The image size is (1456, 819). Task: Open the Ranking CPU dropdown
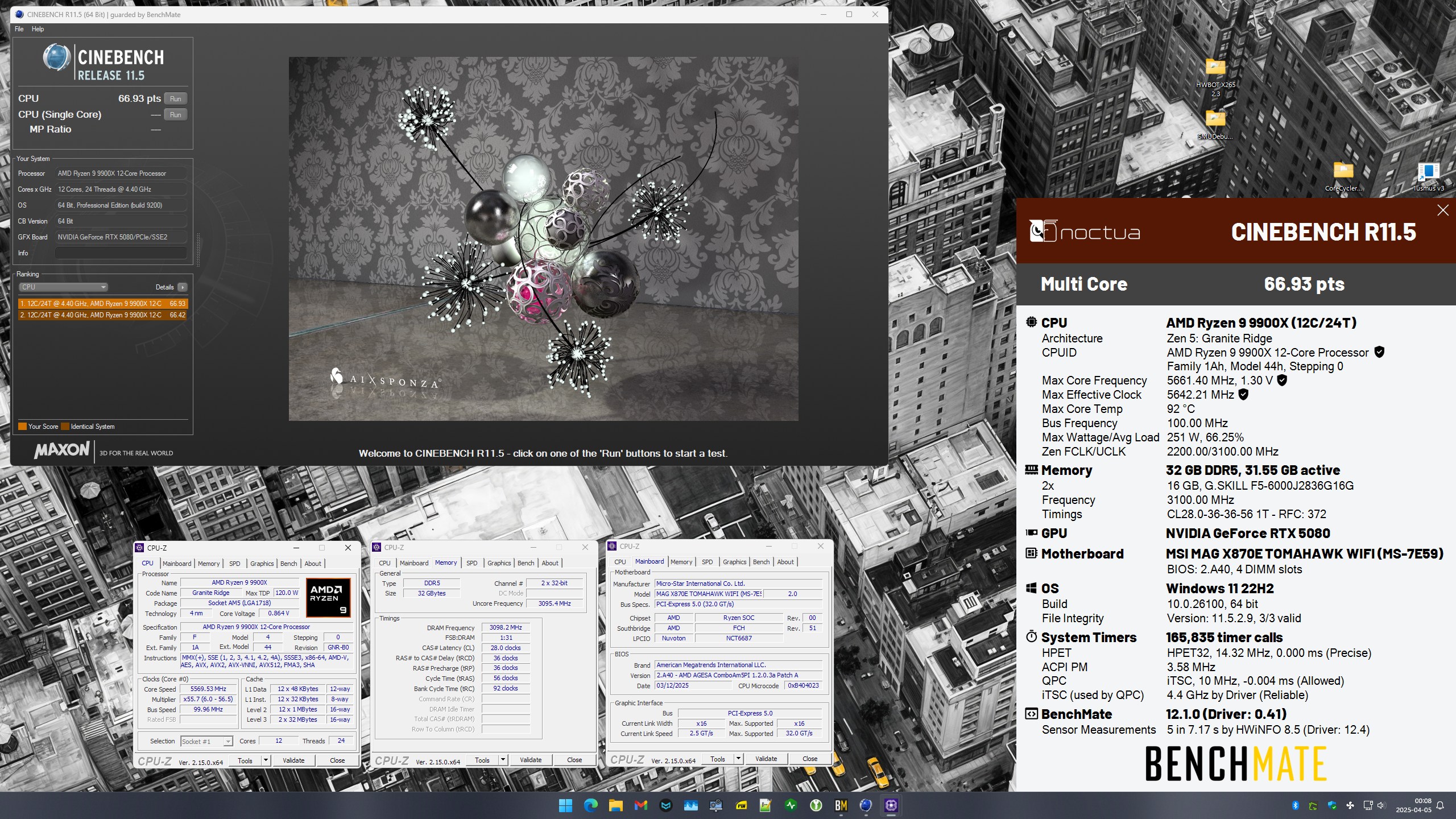(63, 287)
